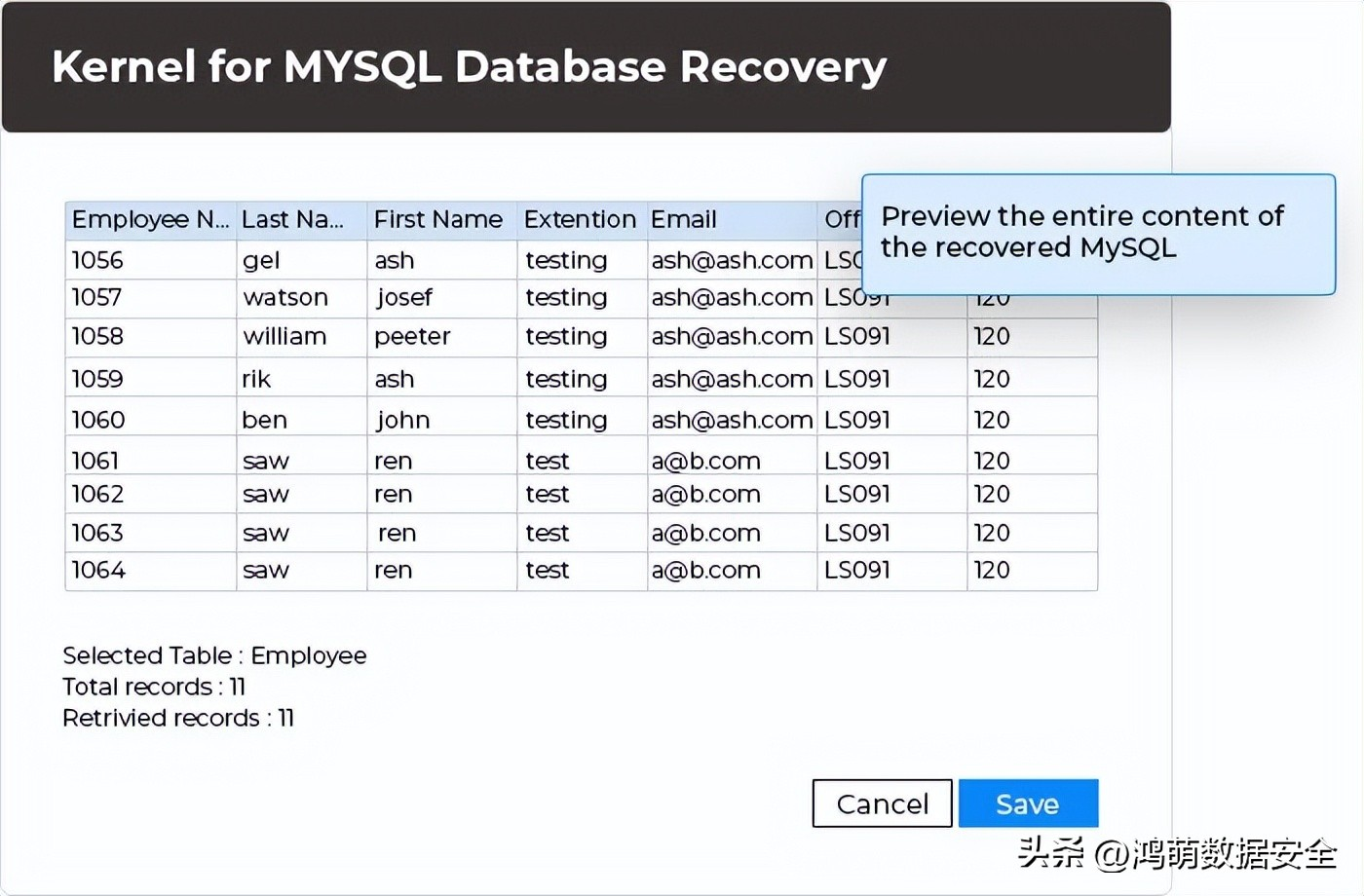Click the 120 cell in row 1059
Image resolution: width=1364 pixels, height=896 pixels.
(x=1033, y=379)
